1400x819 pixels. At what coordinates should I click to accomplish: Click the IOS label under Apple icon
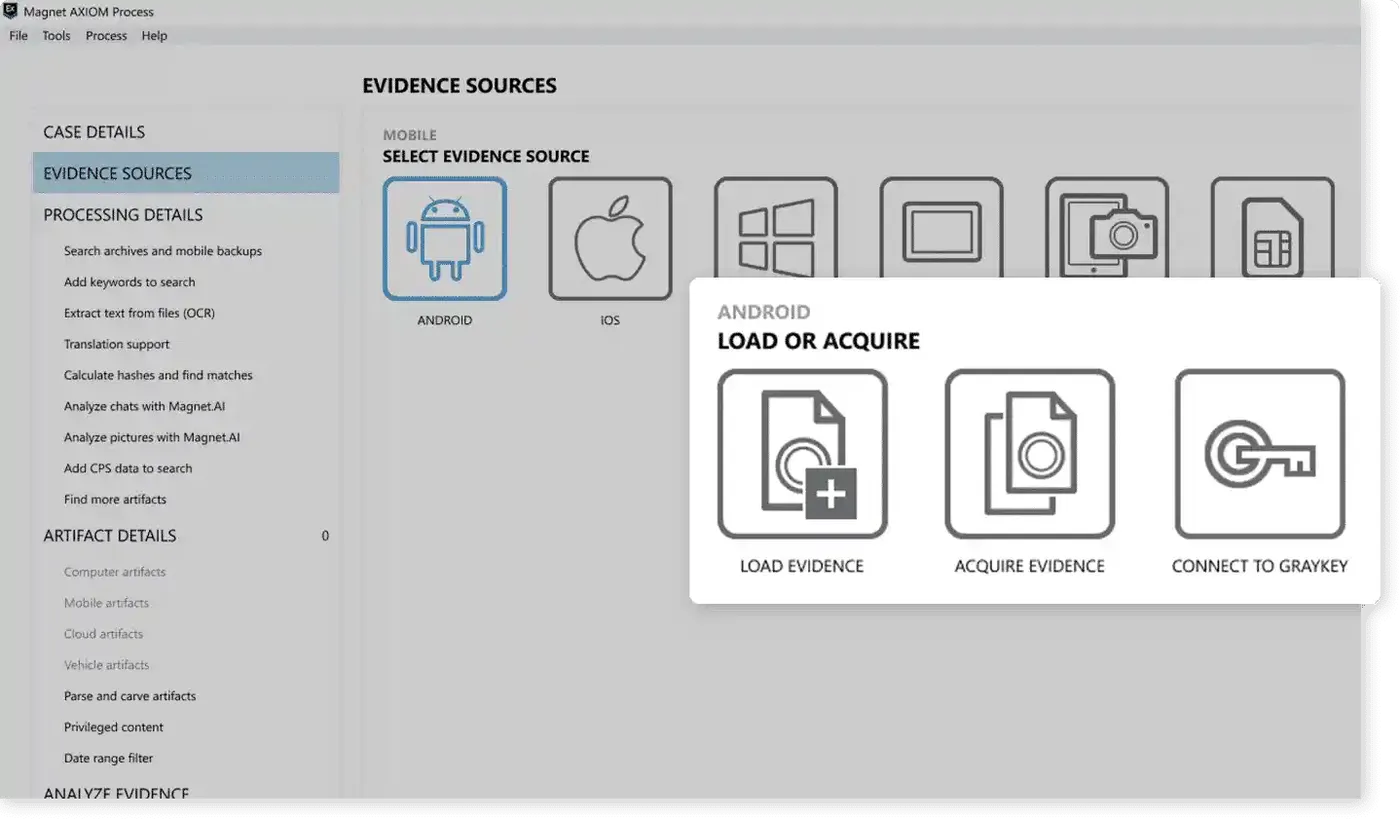610,321
